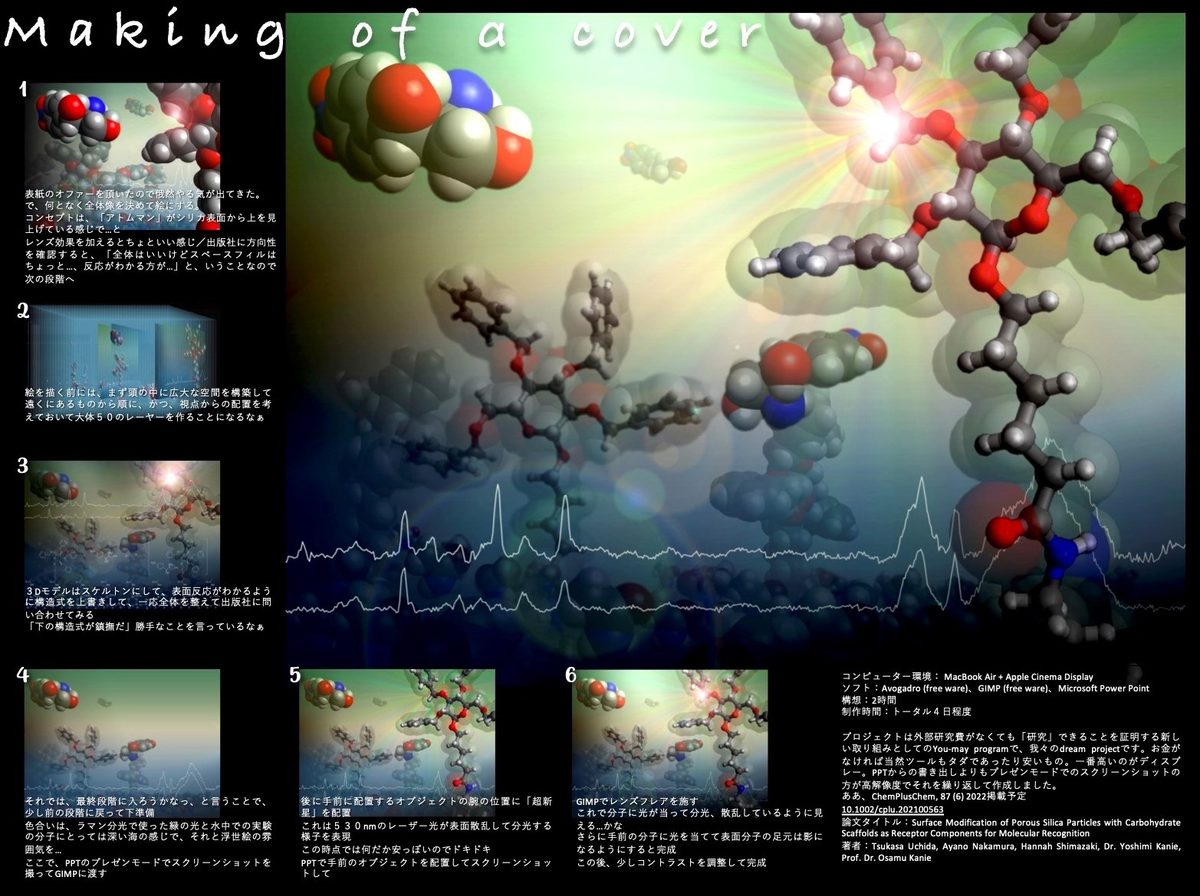Select the step 2 layered cube thumbnail
This screenshot has width=1200, height=896.
click(x=123, y=345)
